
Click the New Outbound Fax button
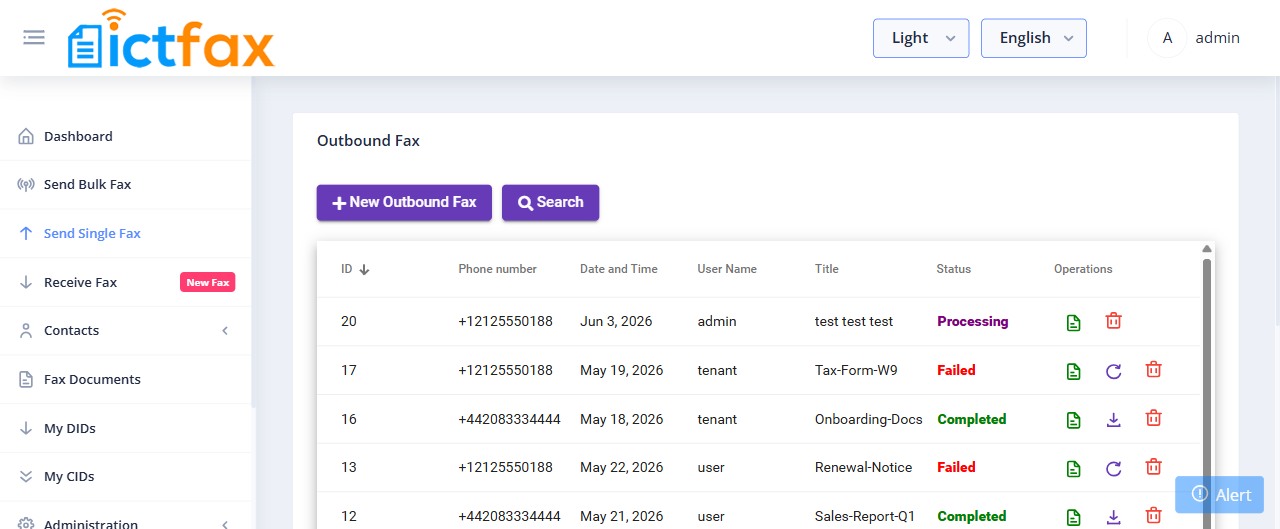click(404, 202)
